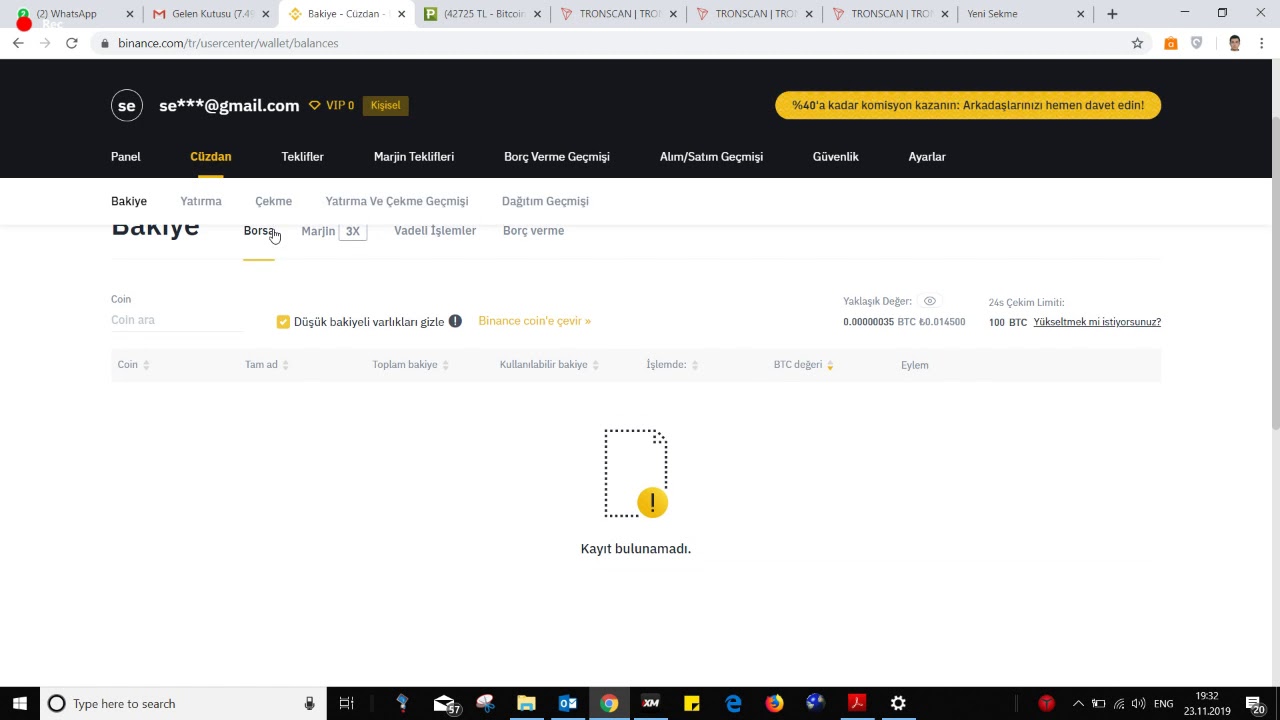This screenshot has height=720, width=1280.
Task: Switch to the 42725 TL Bitcoin tab
Action: (480, 14)
